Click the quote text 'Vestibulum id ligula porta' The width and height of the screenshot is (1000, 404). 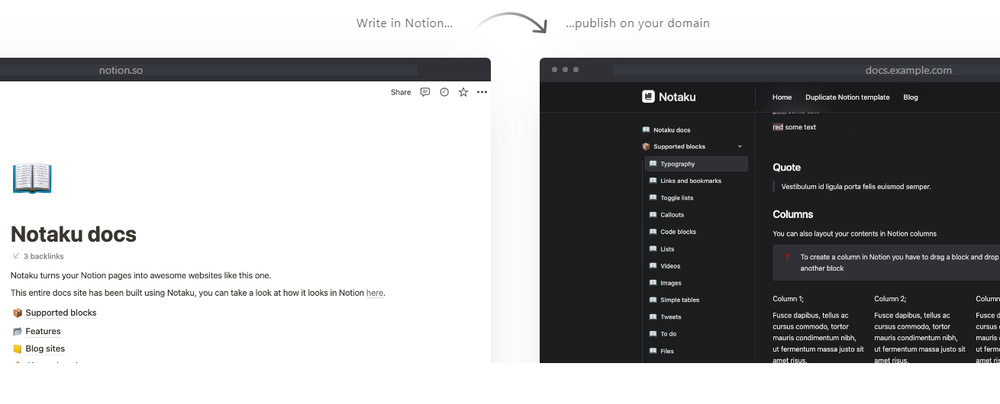(x=856, y=187)
